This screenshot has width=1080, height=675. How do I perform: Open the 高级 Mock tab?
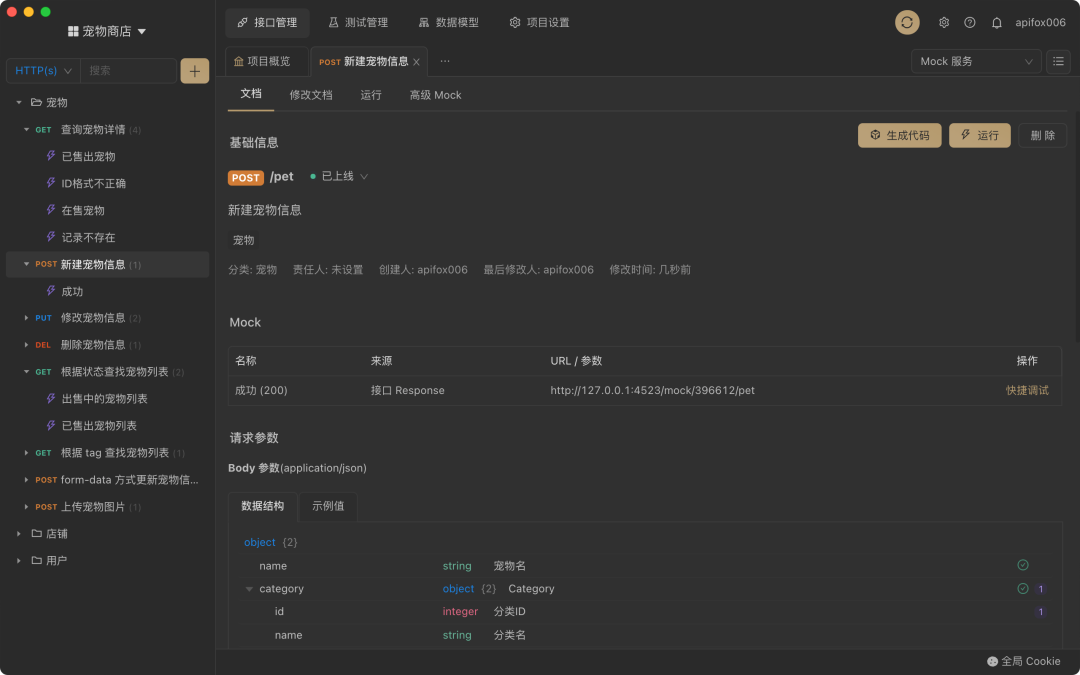[435, 95]
